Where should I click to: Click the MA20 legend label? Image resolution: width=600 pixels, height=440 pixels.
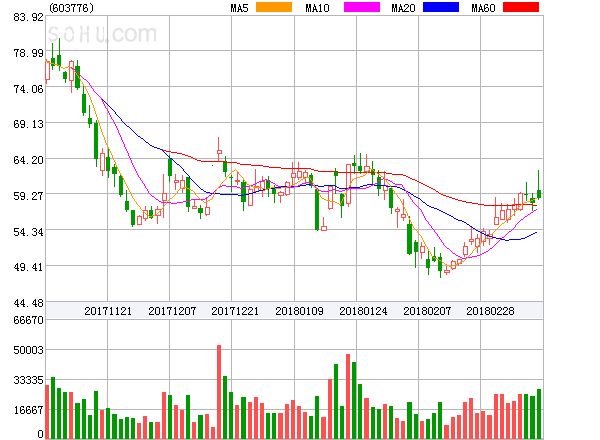(x=403, y=8)
